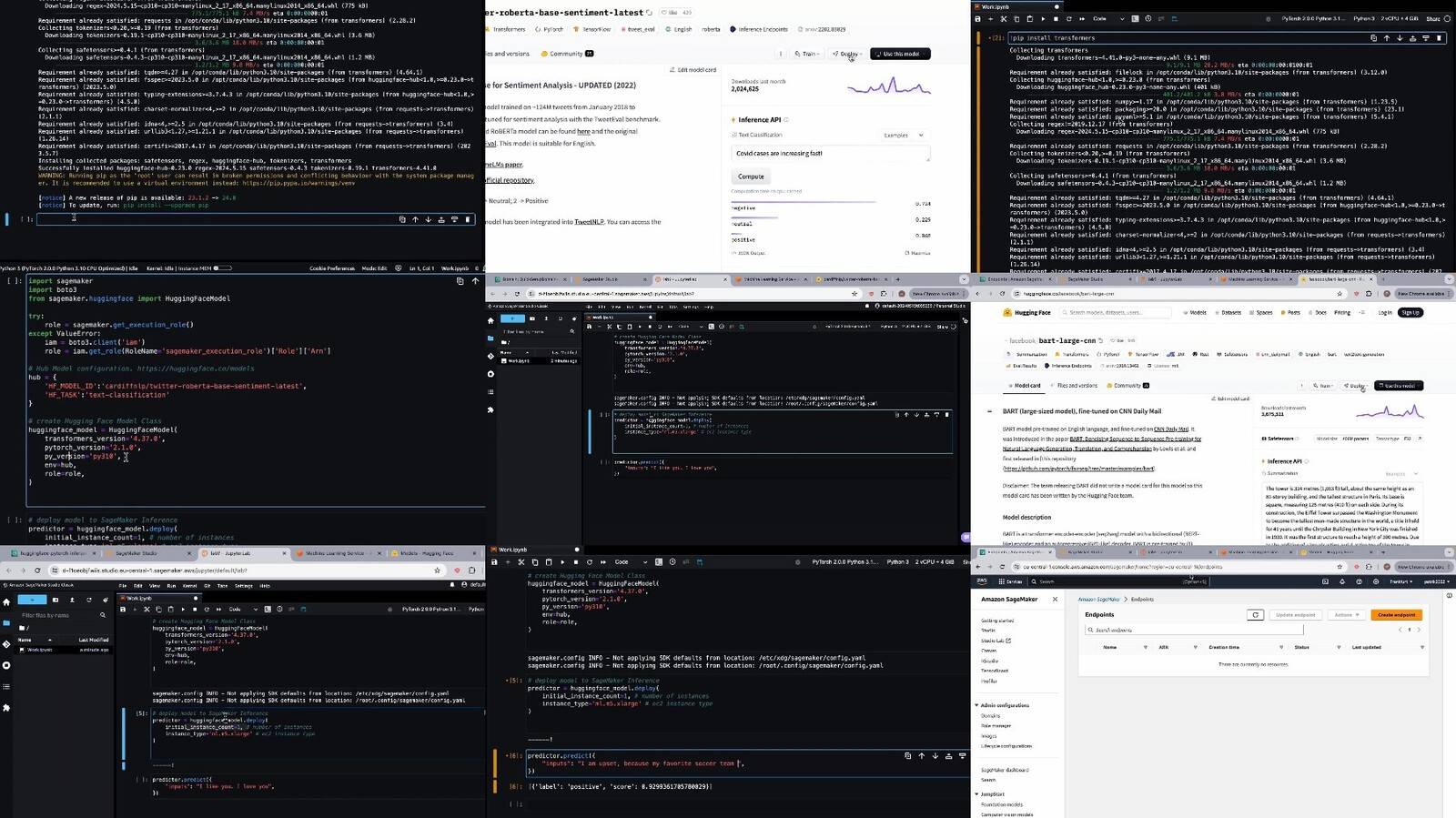Run cell in notebook with soccer team predict cell
Screen dimensions: 1456x818
pos(561,562)
